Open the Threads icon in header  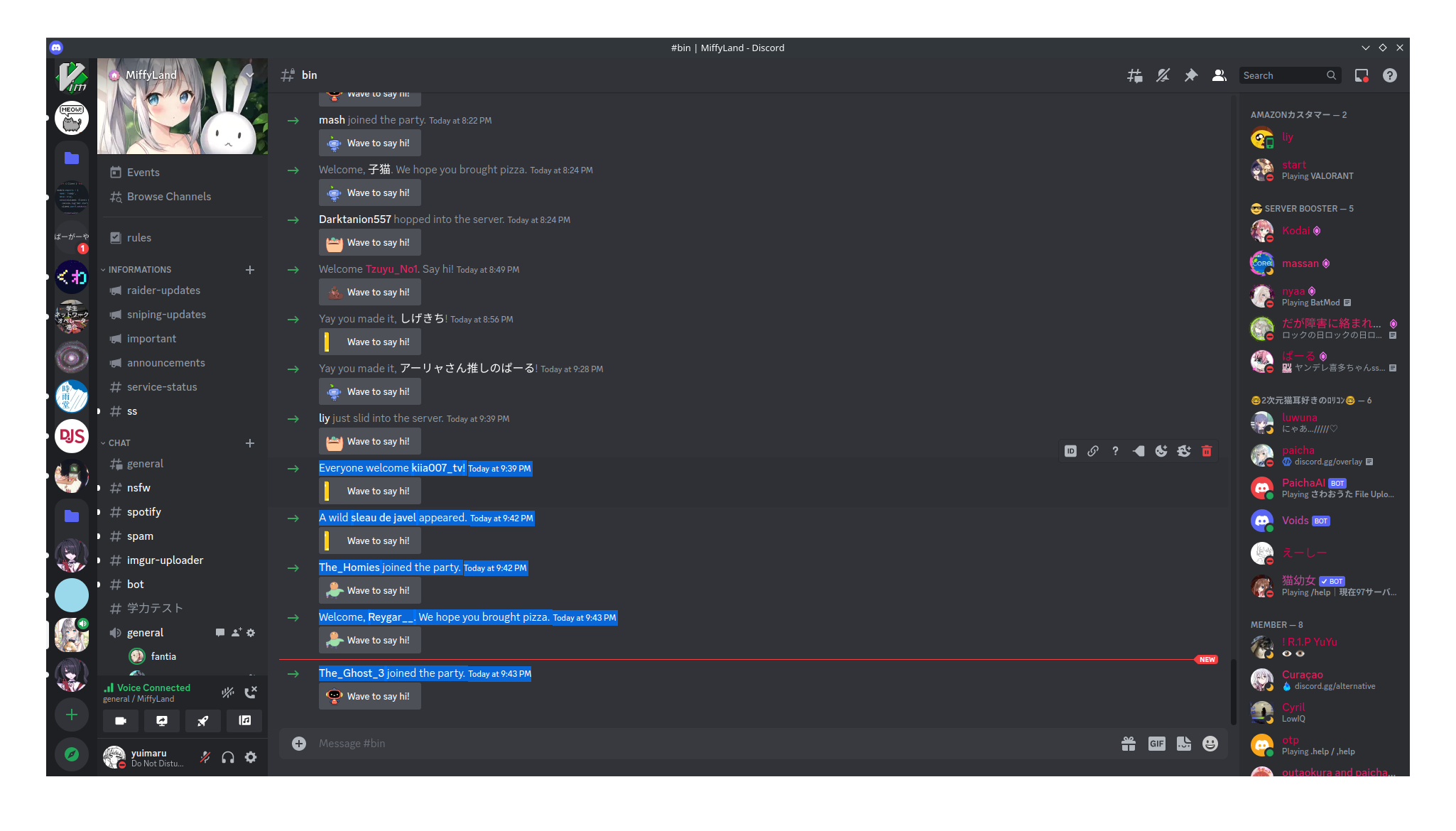click(x=1134, y=75)
